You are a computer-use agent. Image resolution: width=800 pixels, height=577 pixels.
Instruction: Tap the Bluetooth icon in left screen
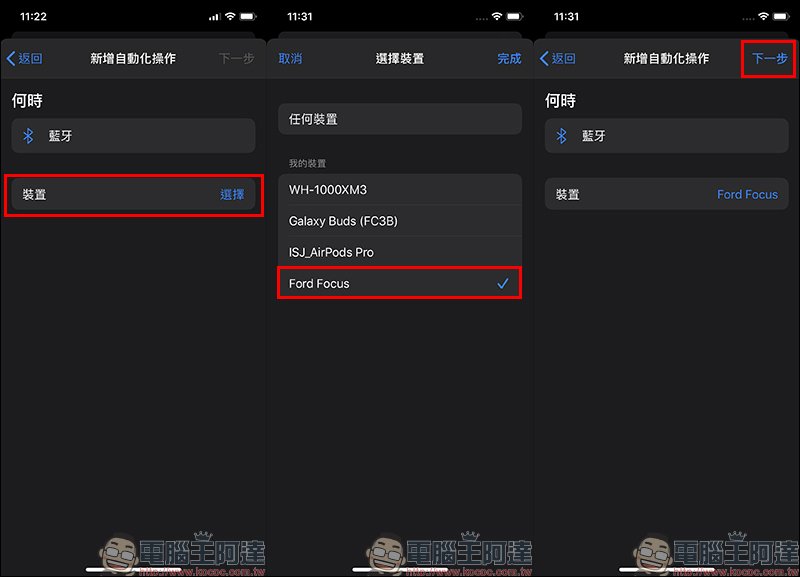tap(28, 136)
